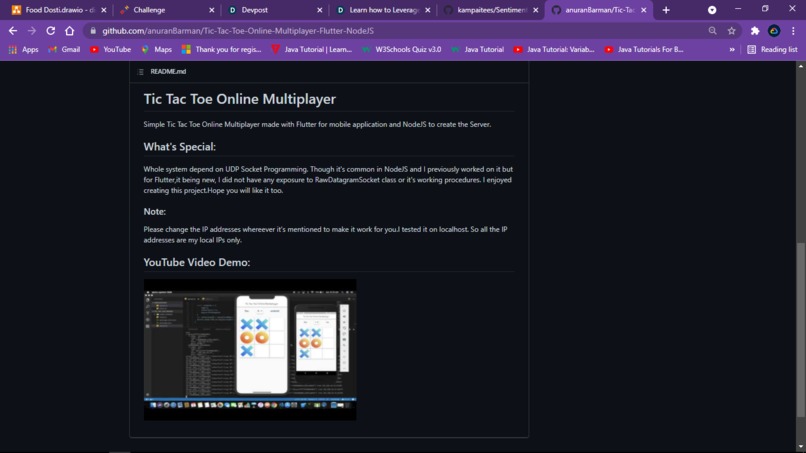Open the Apps bookmark shortcut
The width and height of the screenshot is (806, 453).
pyautogui.click(x=24, y=49)
